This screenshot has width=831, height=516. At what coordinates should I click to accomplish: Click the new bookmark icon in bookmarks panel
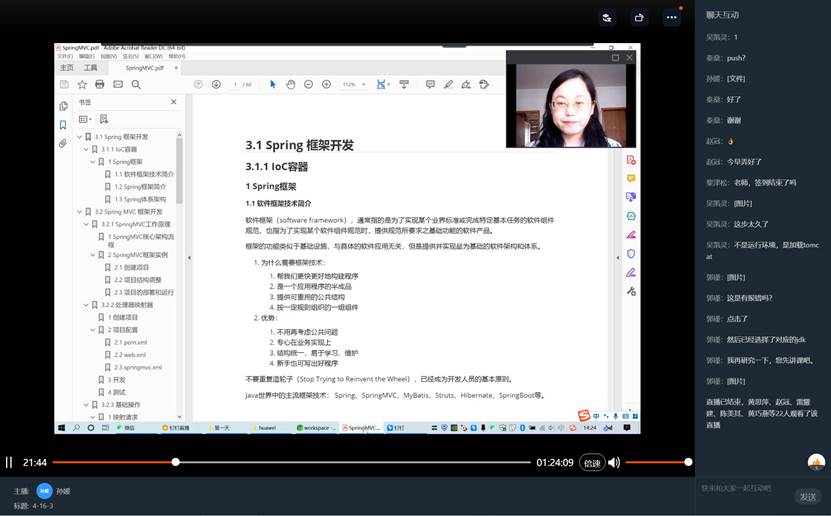pyautogui.click(x=104, y=119)
